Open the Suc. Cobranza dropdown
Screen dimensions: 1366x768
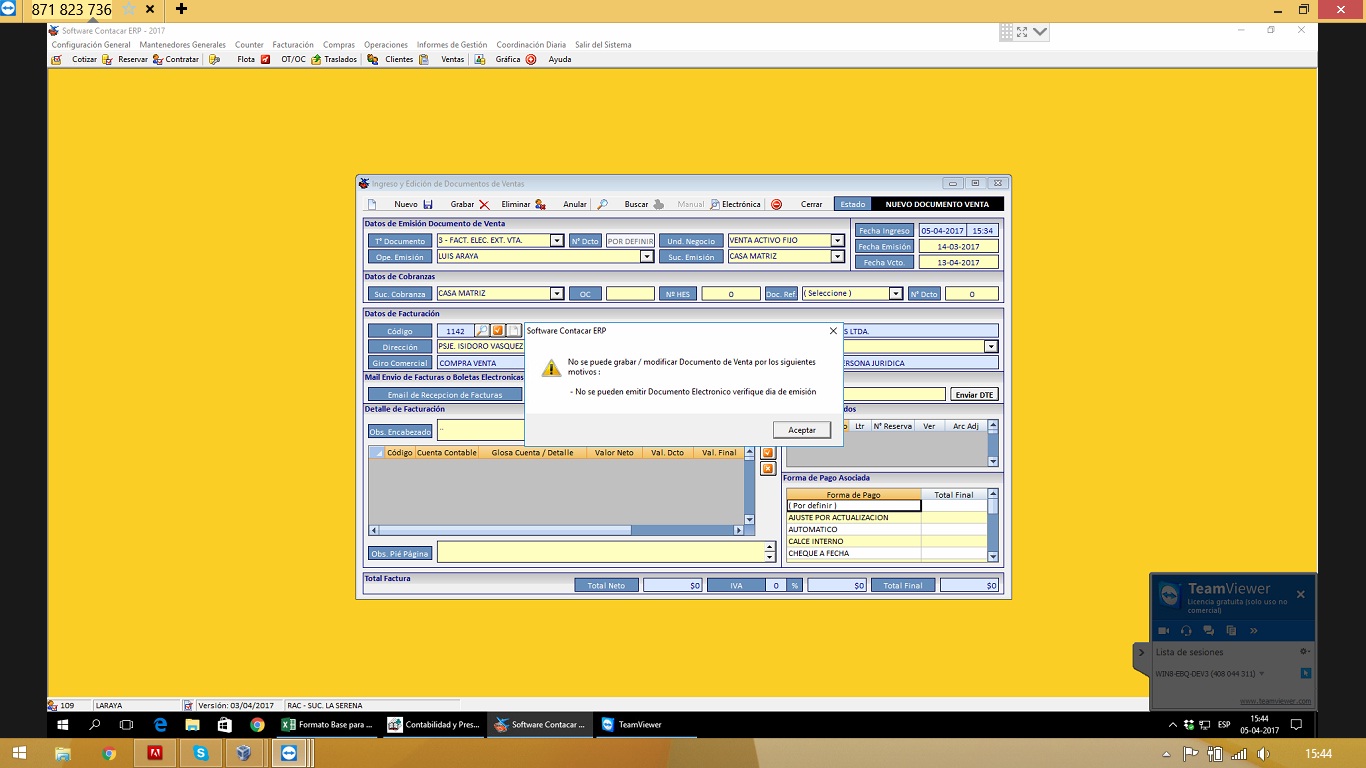tap(557, 294)
